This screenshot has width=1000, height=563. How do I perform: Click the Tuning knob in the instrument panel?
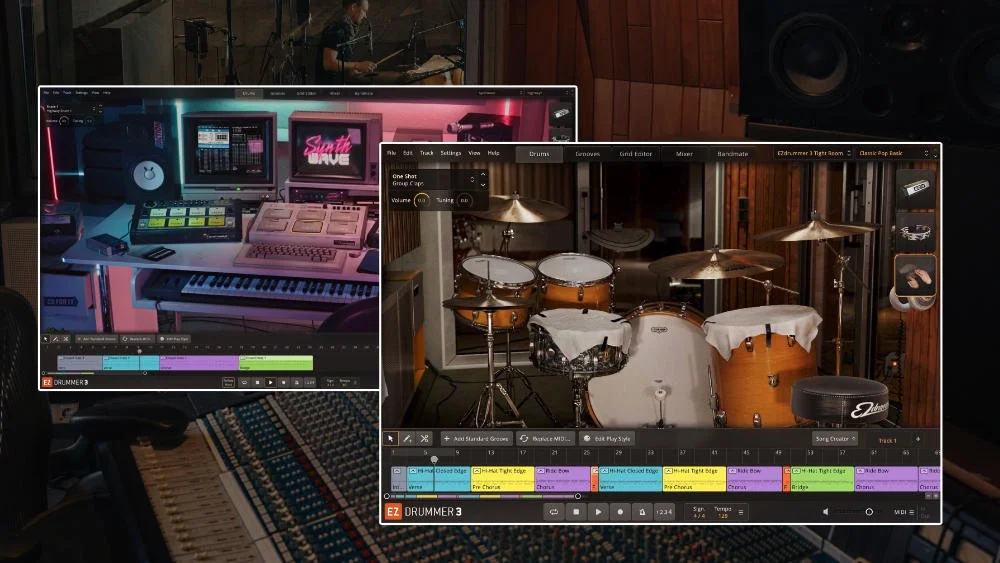click(464, 200)
